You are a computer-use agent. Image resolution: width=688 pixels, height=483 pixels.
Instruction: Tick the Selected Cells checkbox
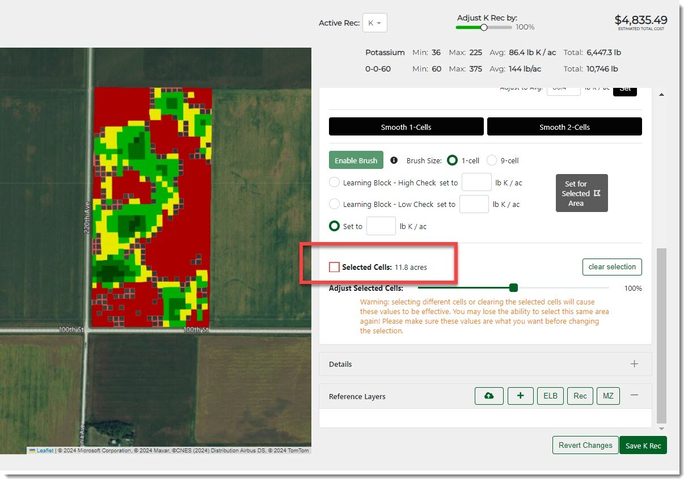tap(335, 268)
